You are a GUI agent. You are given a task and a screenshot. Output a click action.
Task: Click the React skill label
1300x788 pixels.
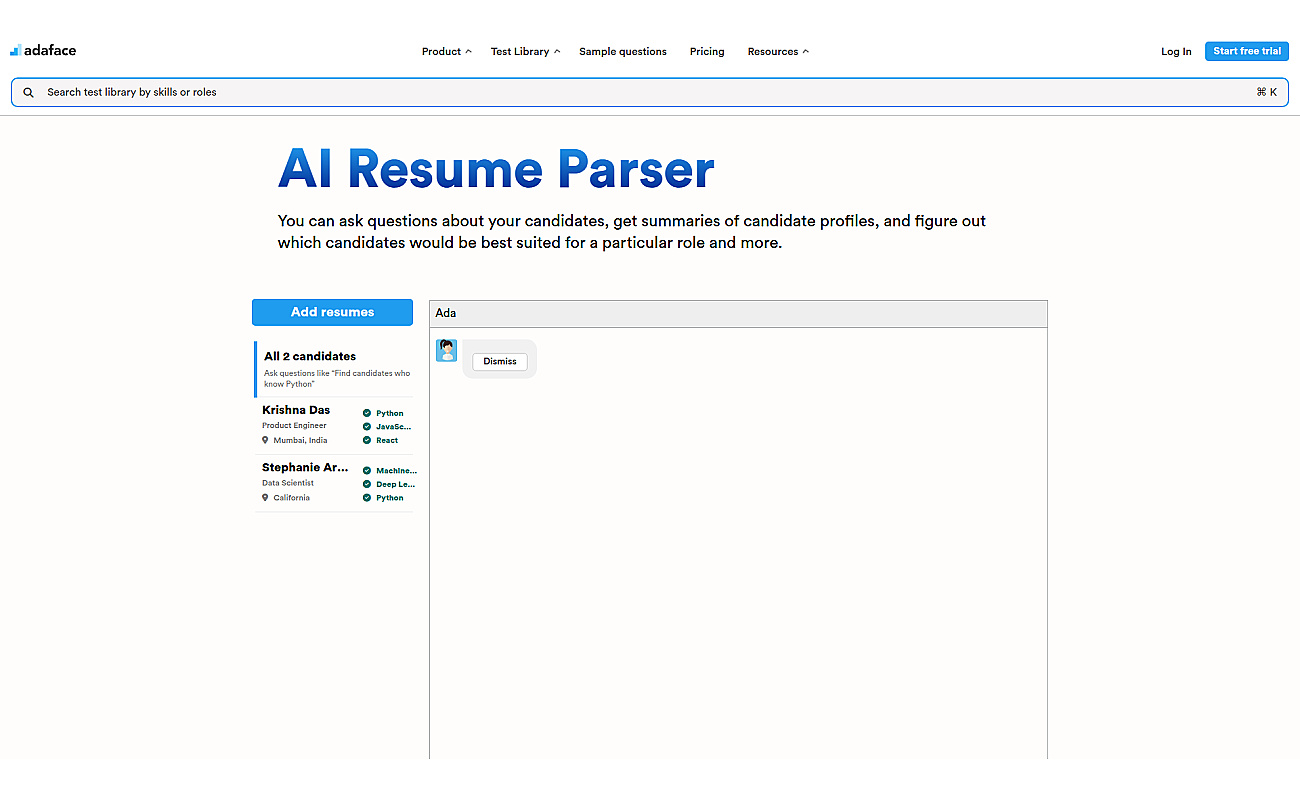tap(387, 440)
